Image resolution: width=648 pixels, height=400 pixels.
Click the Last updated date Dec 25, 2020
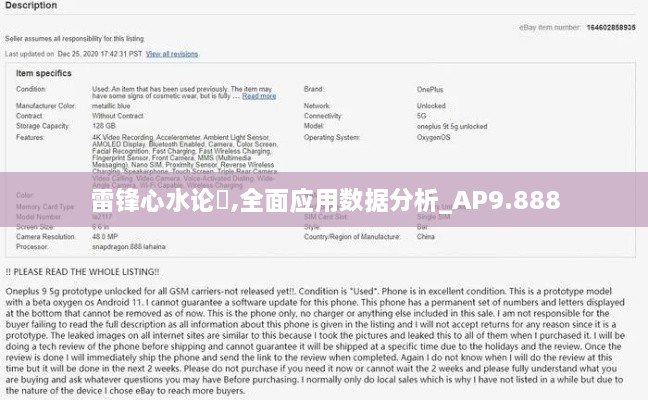[x=100, y=54]
